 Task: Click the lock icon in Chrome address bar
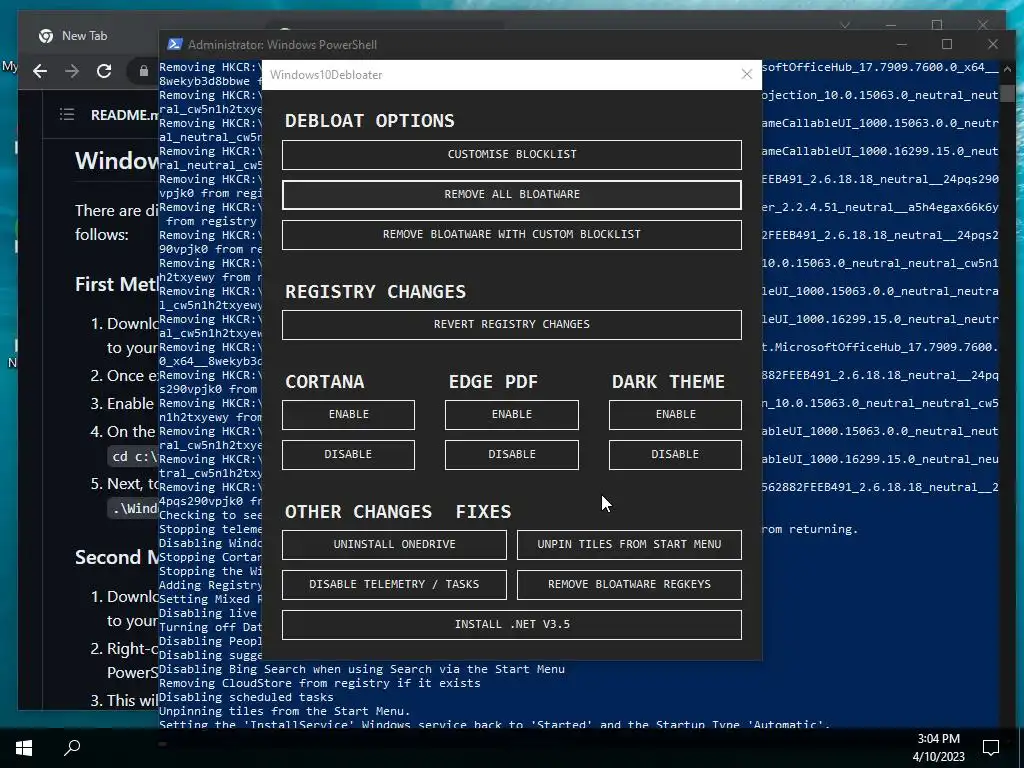(144, 71)
